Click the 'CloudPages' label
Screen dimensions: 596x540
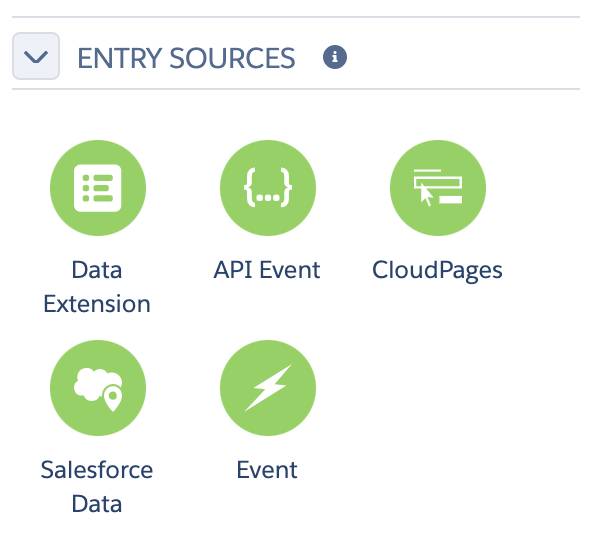pos(437,271)
